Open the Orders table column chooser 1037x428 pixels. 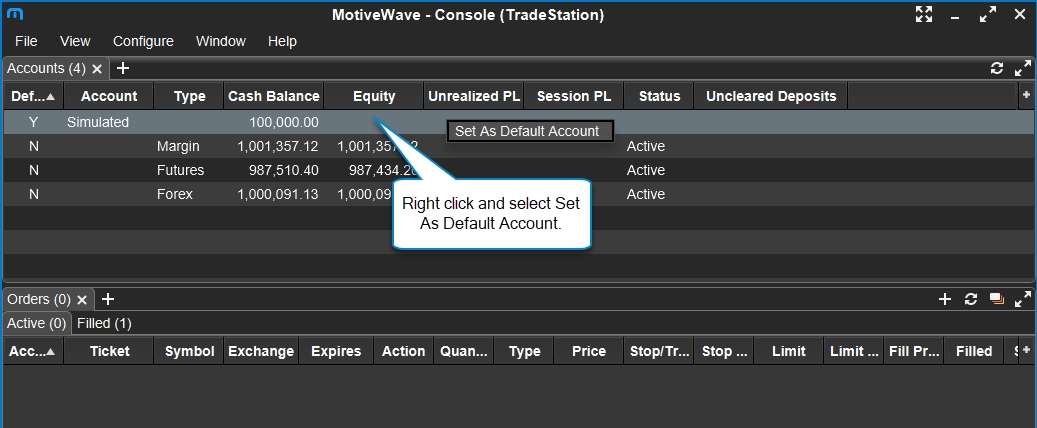1026,351
